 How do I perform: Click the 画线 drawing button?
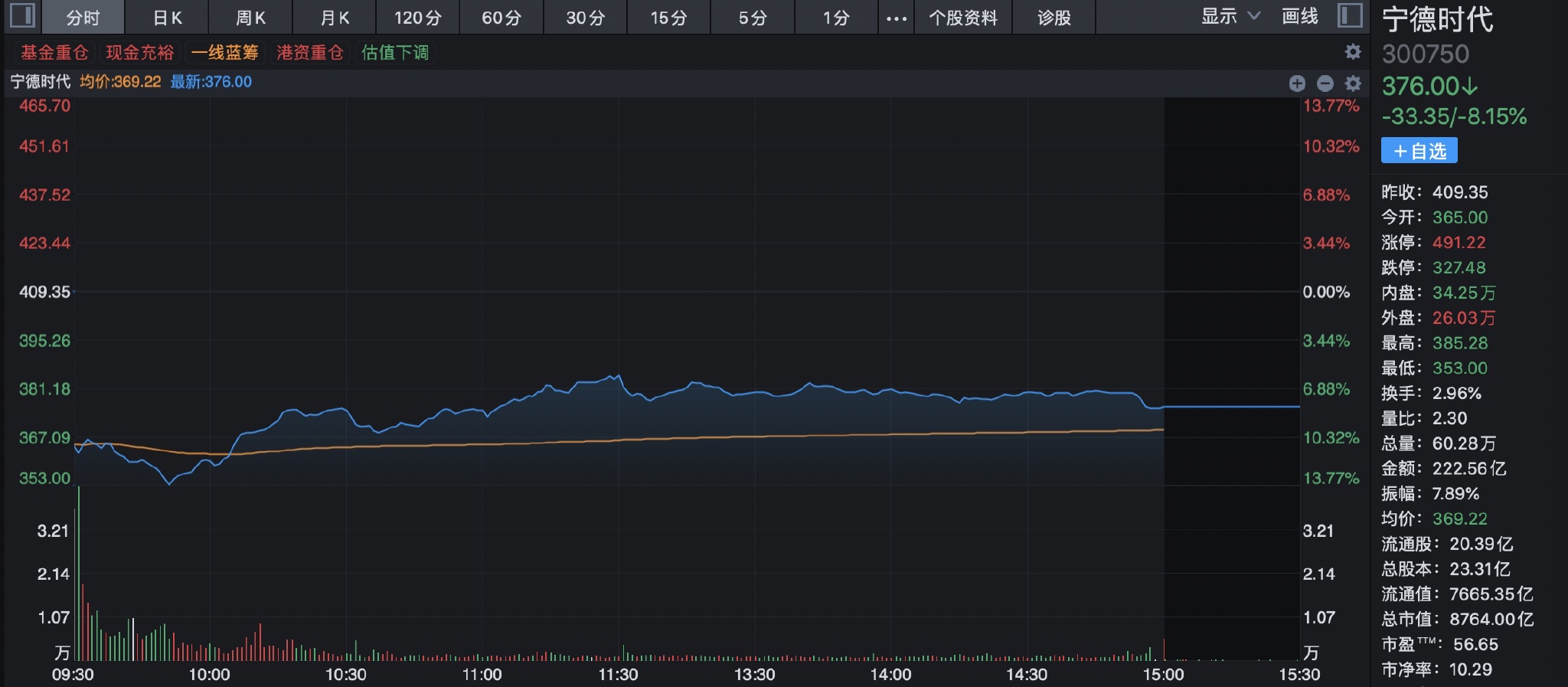click(x=1300, y=16)
